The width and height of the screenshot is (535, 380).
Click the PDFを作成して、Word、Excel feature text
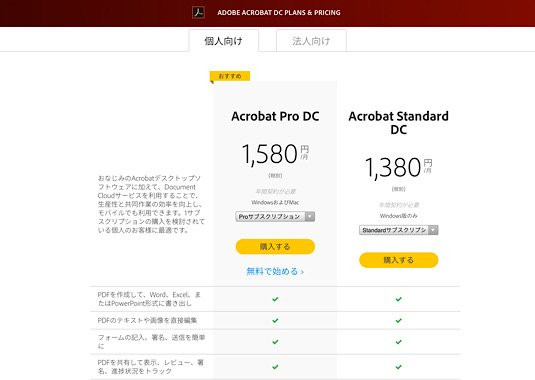pyautogui.click(x=149, y=299)
